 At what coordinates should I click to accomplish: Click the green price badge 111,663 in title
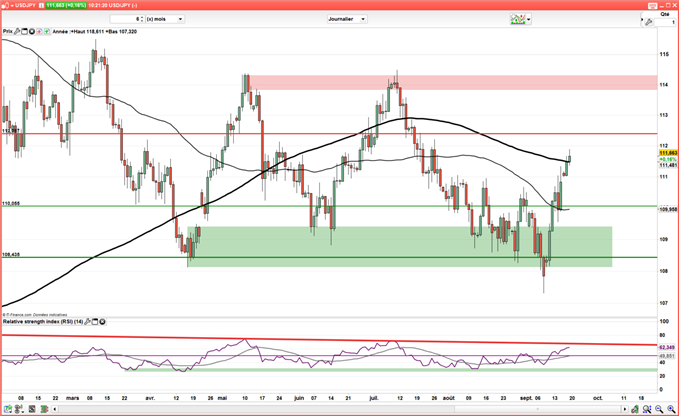coord(65,5)
